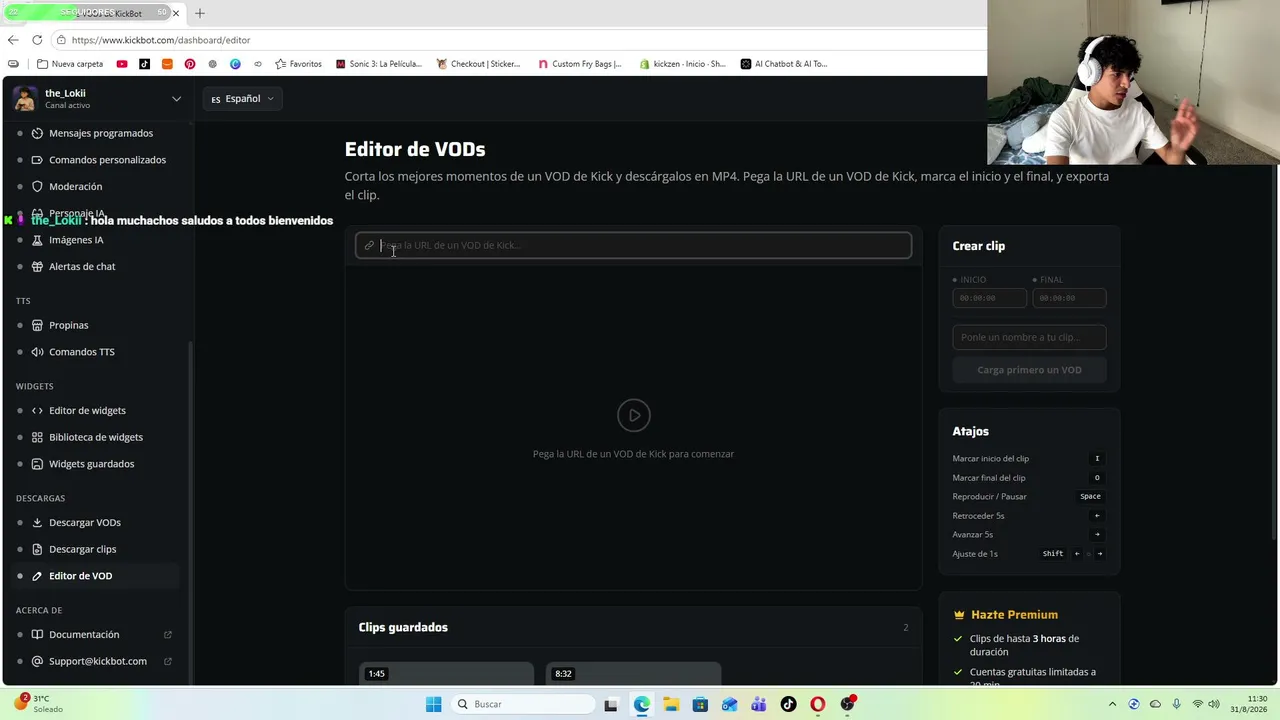Open TikTok from the taskbar
The image size is (1280, 720).
788,704
